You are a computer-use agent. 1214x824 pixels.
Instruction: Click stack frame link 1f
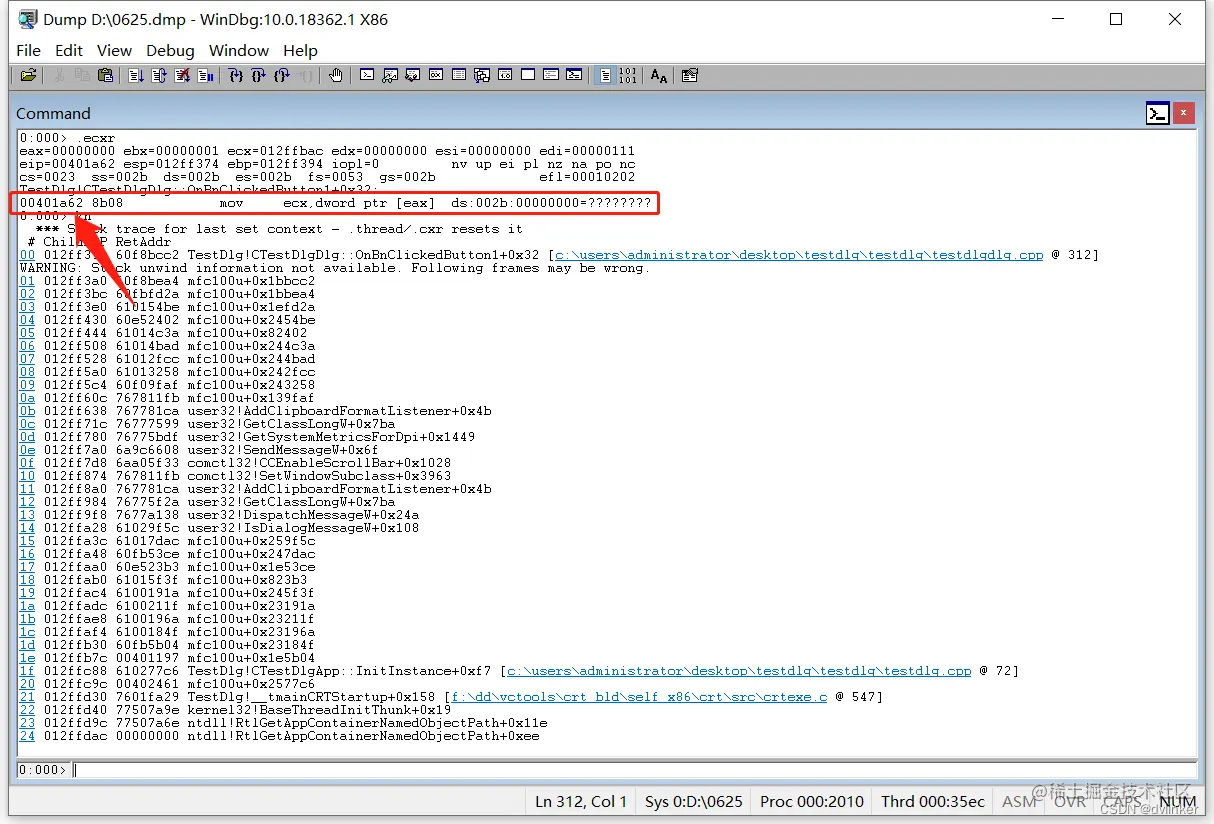(27, 671)
